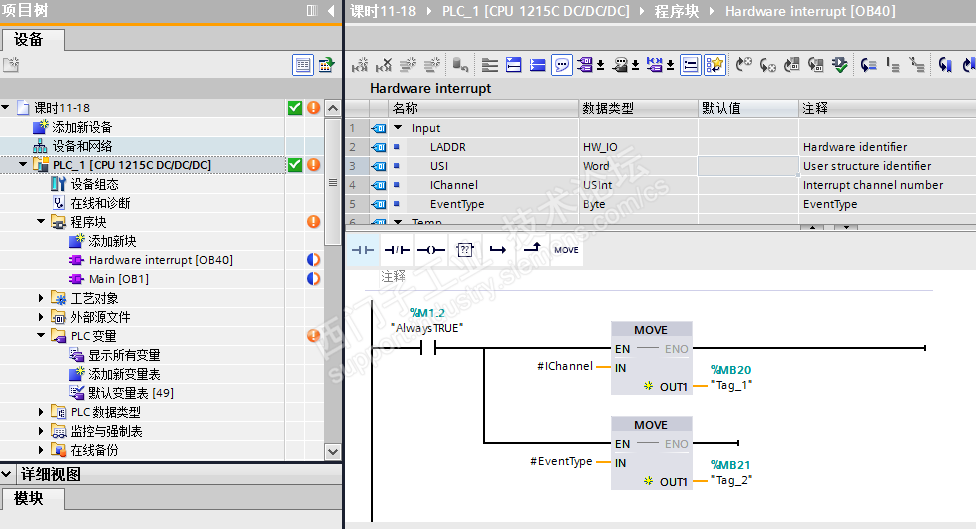Toggle favorites display with the star button
The width and height of the screenshot is (976, 529).
pos(715,65)
